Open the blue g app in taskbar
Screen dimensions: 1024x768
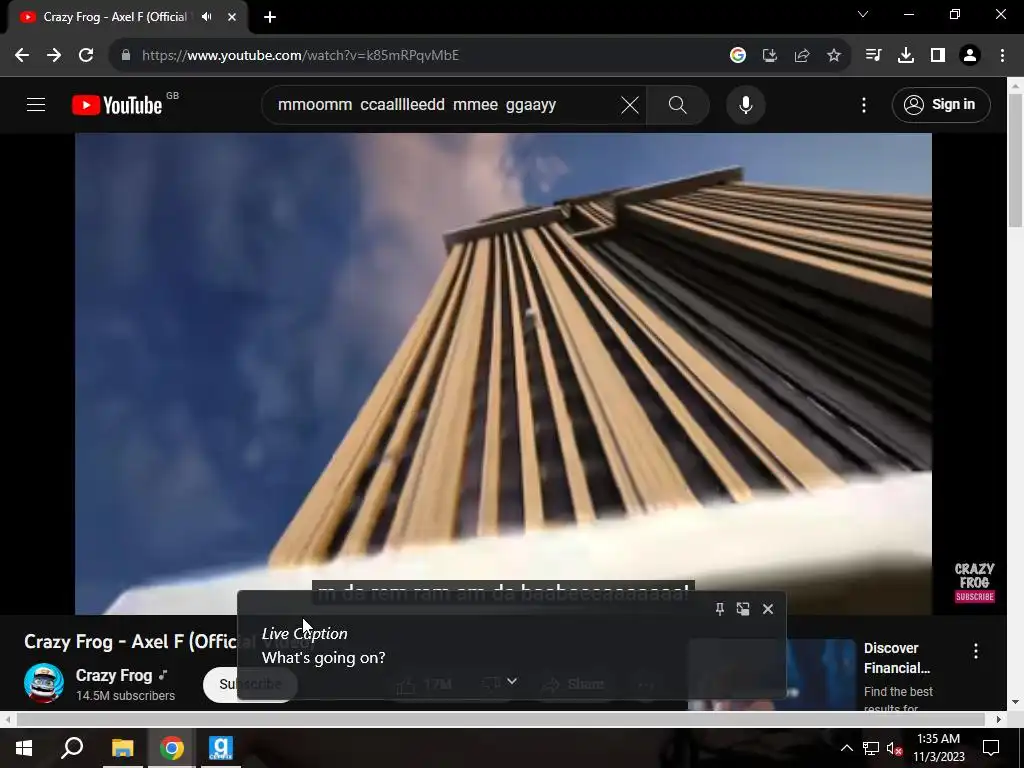point(221,748)
